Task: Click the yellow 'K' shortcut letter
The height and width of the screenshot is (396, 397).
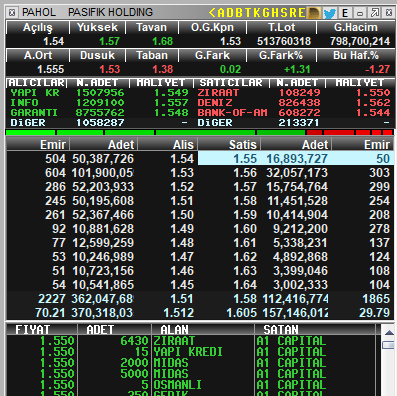Action: tap(257, 13)
